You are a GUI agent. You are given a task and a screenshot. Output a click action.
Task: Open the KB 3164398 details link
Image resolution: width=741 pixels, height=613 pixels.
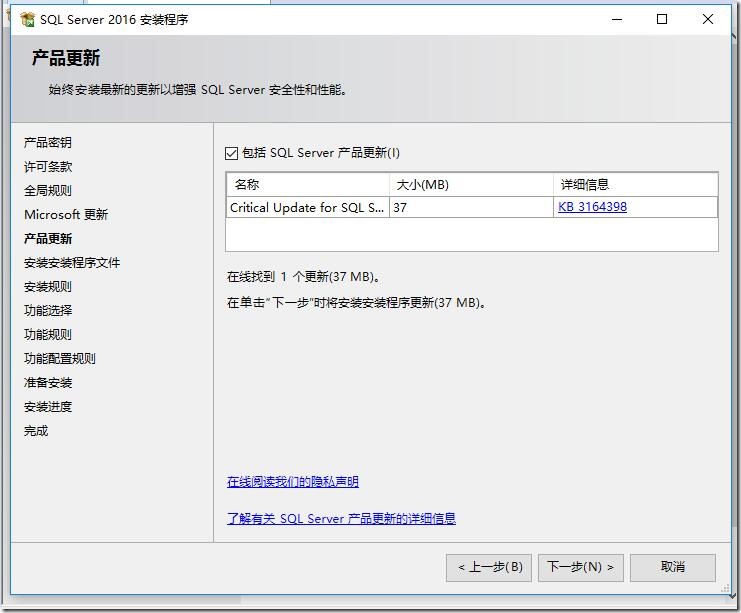(592, 207)
